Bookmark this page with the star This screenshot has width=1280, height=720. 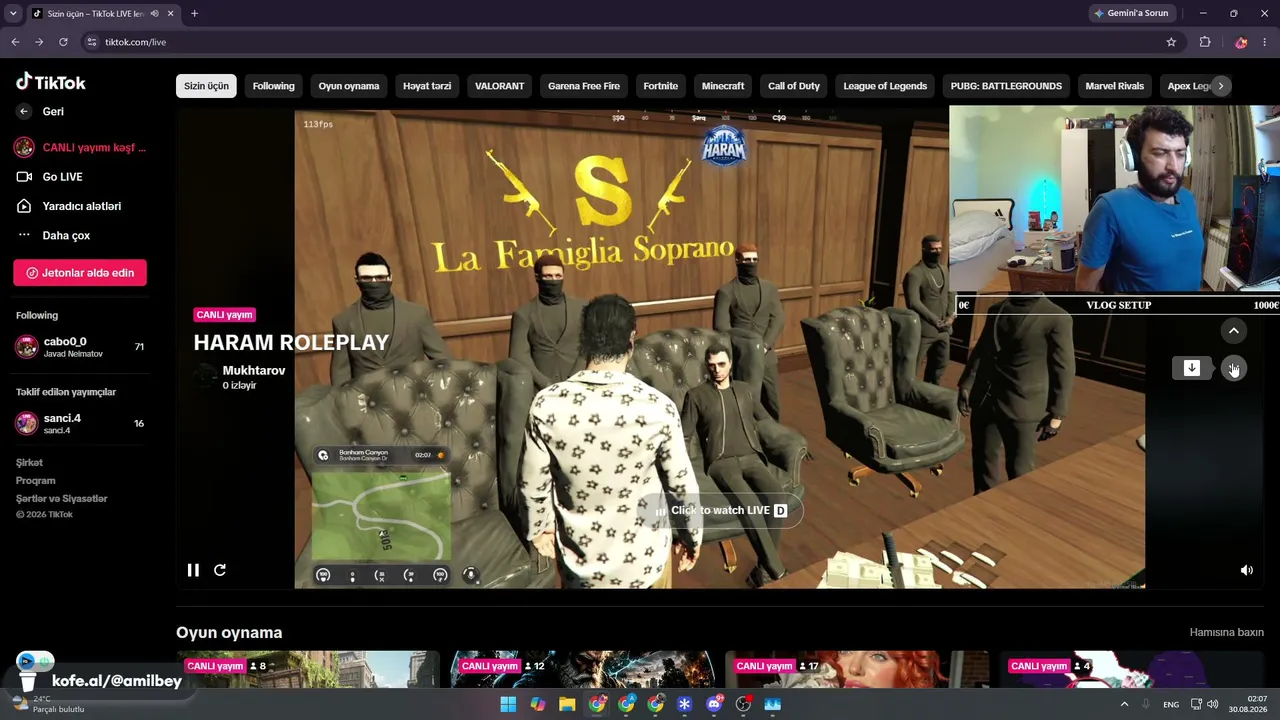point(1171,42)
